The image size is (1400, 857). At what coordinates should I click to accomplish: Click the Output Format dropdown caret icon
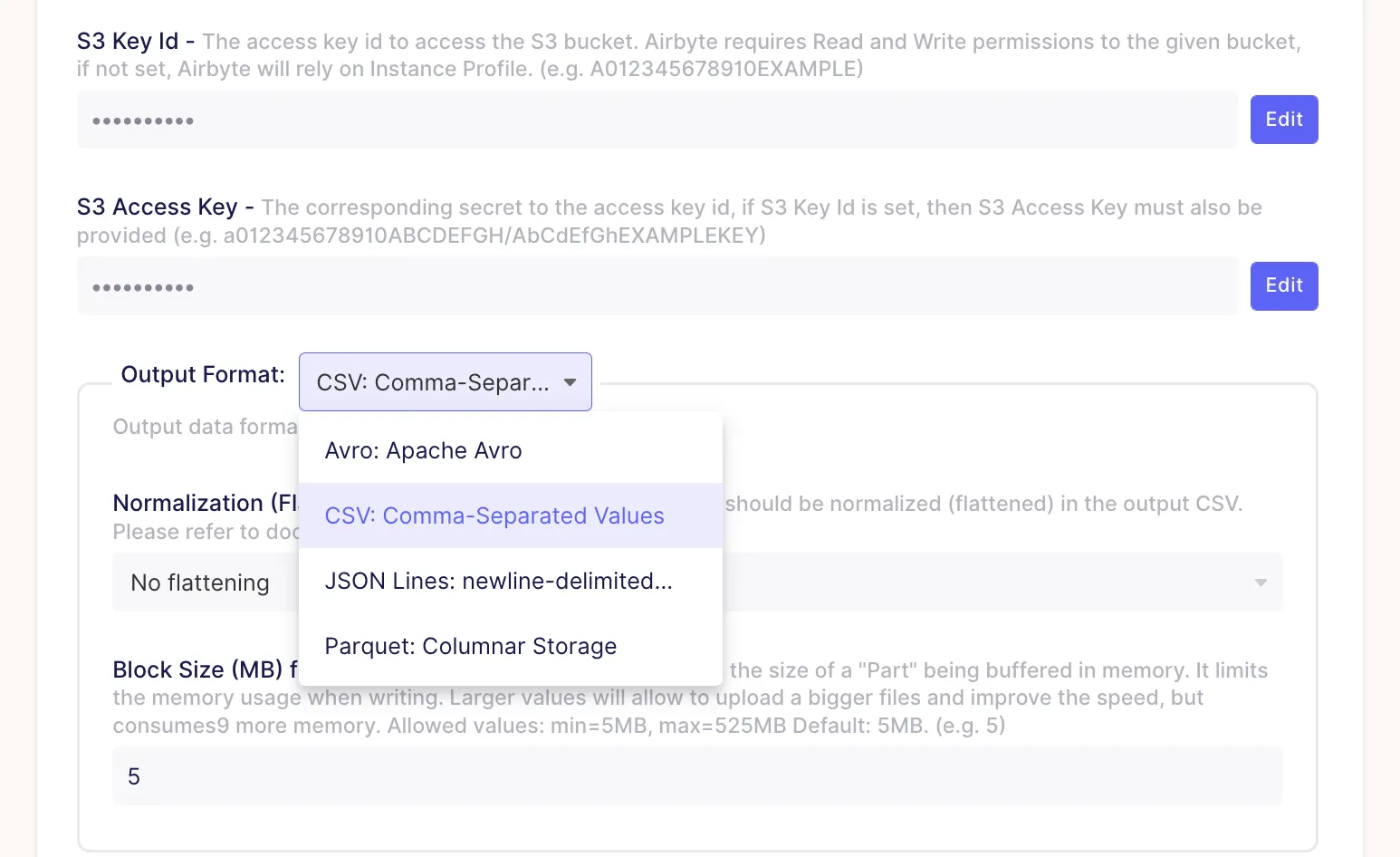point(571,382)
